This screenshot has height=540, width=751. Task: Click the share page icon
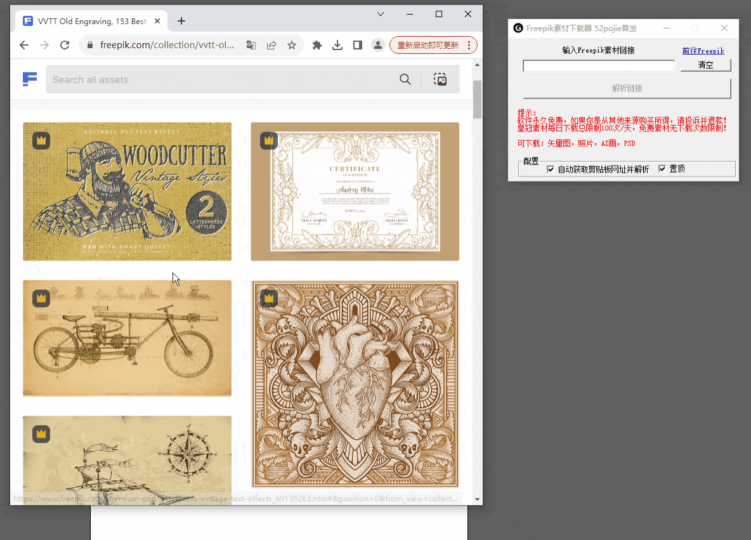(x=272, y=45)
